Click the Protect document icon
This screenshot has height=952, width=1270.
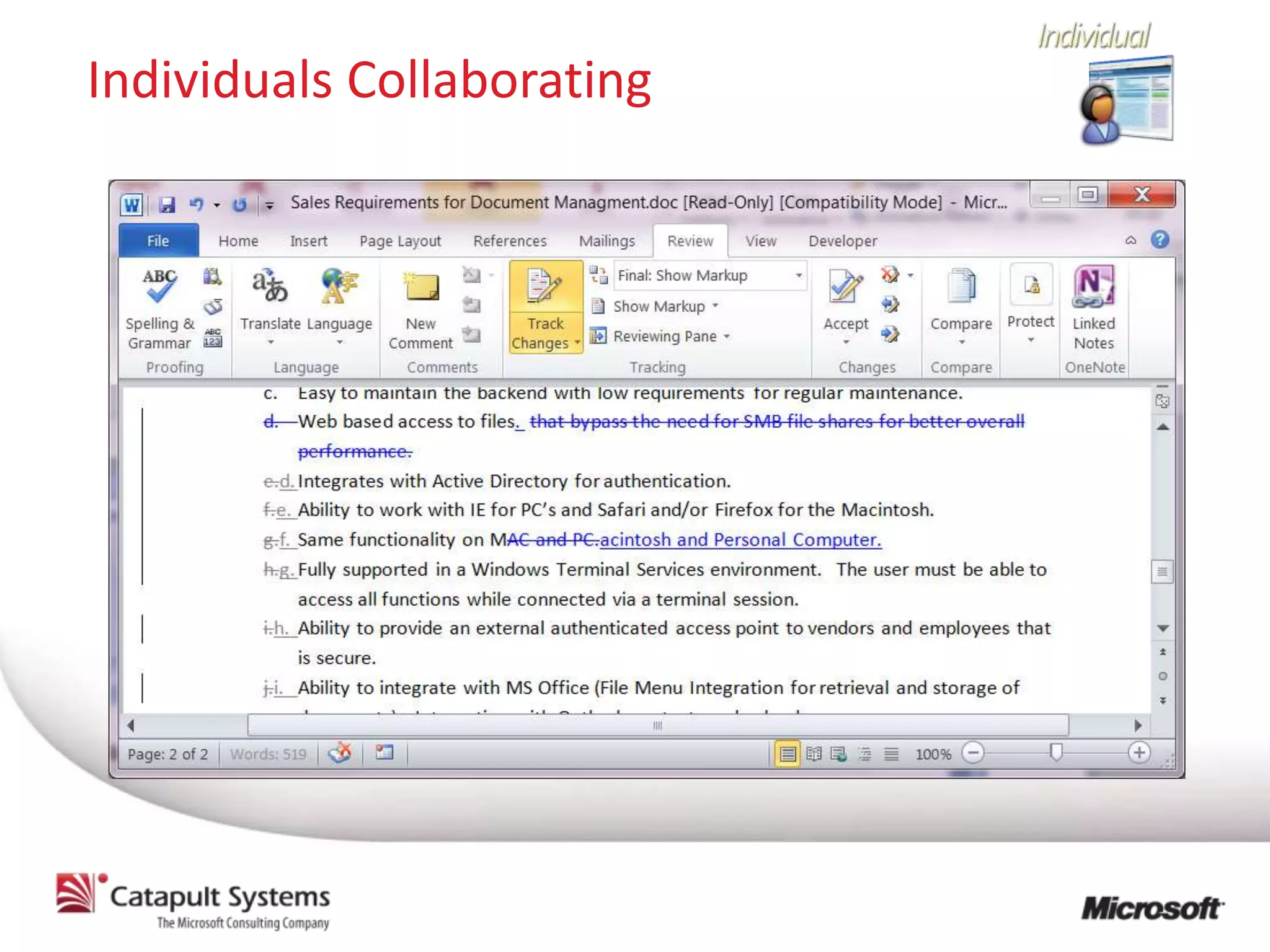tap(1031, 284)
